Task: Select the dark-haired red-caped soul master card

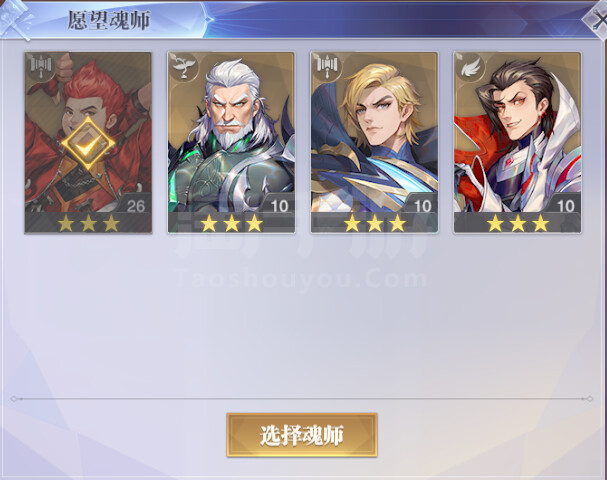Action: (x=518, y=142)
